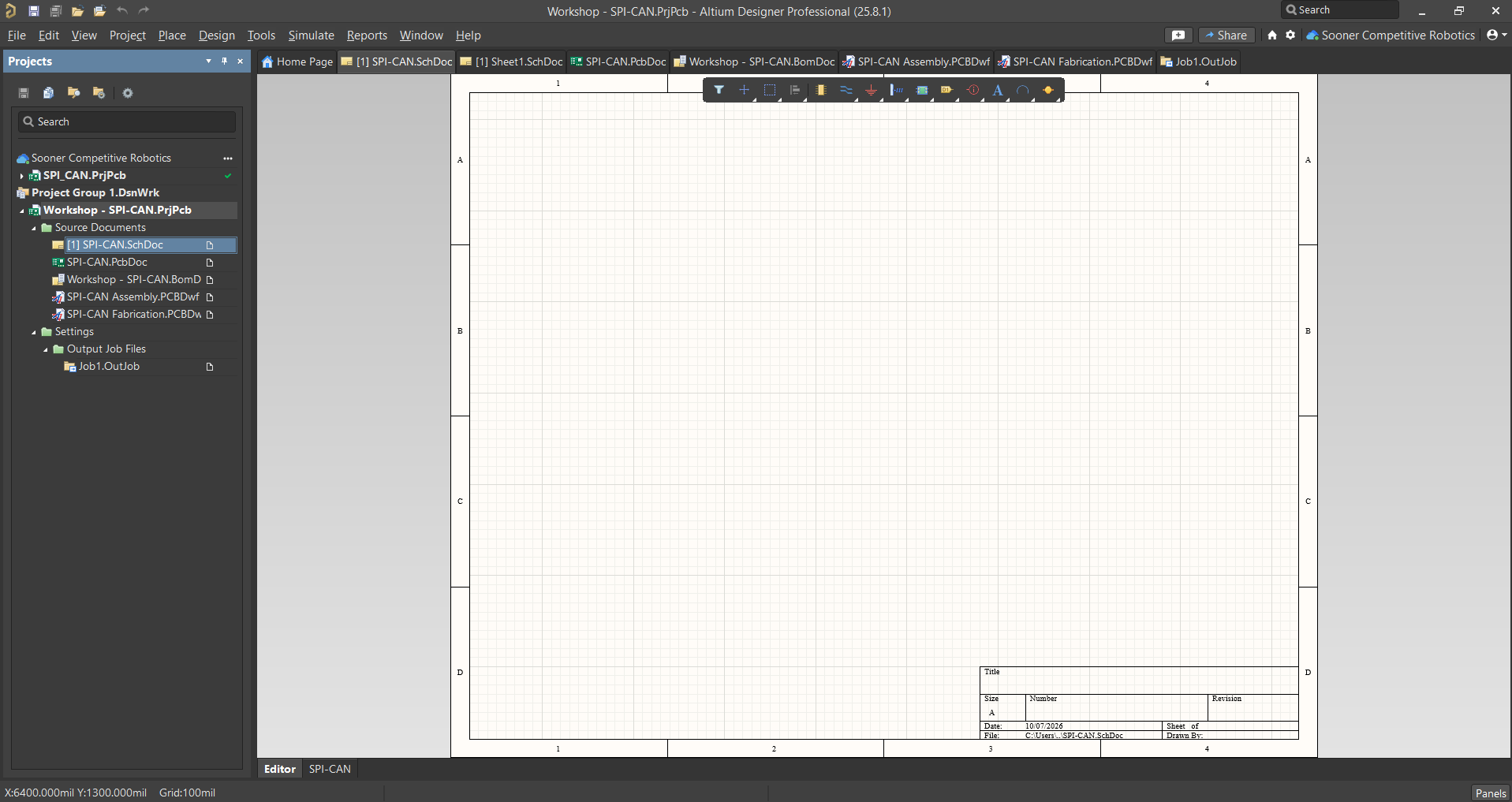Collapse the Source Documents folder
Viewport: 1512px width, 802px height.
[x=34, y=228]
